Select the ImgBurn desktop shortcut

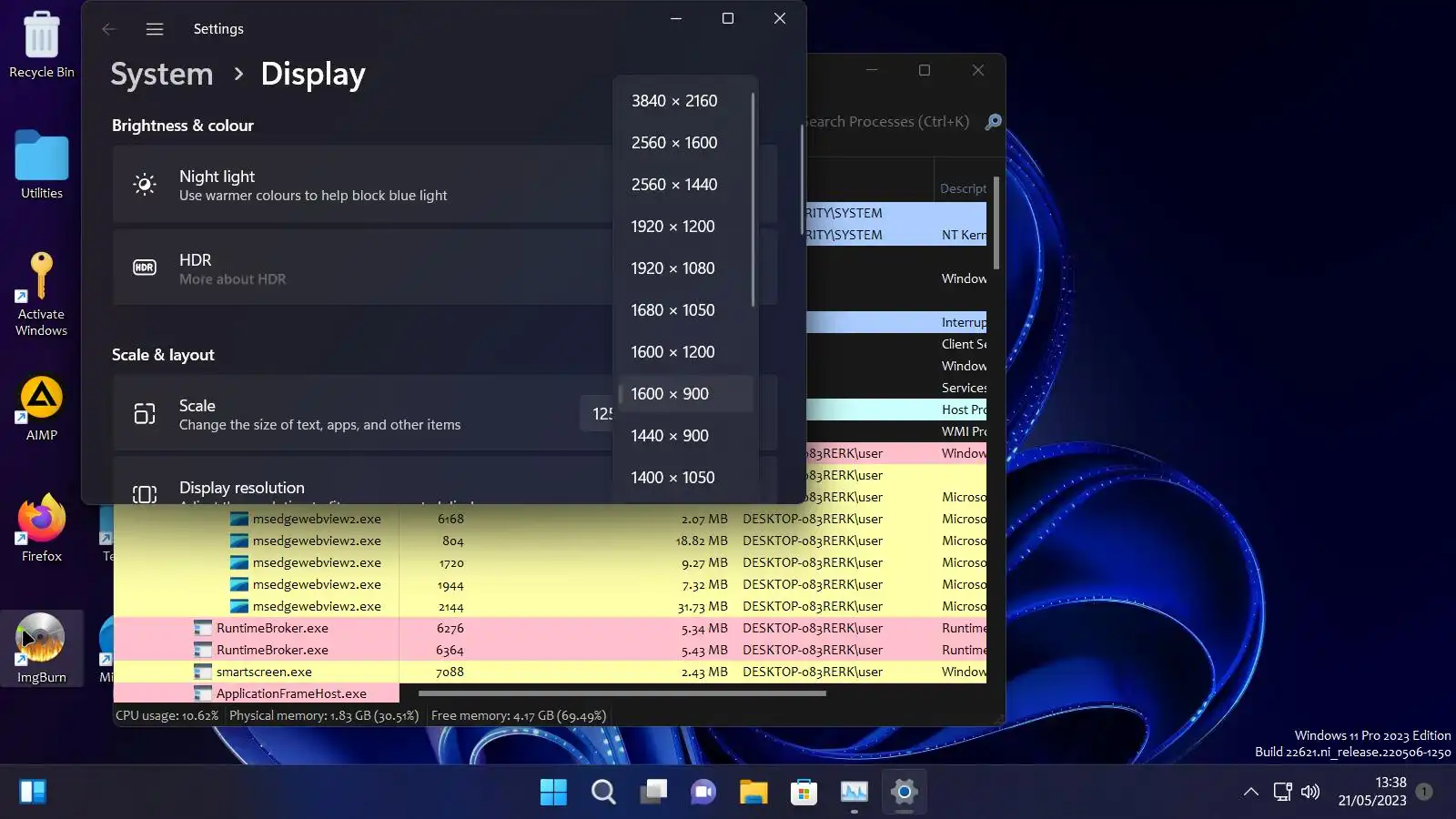point(42,648)
